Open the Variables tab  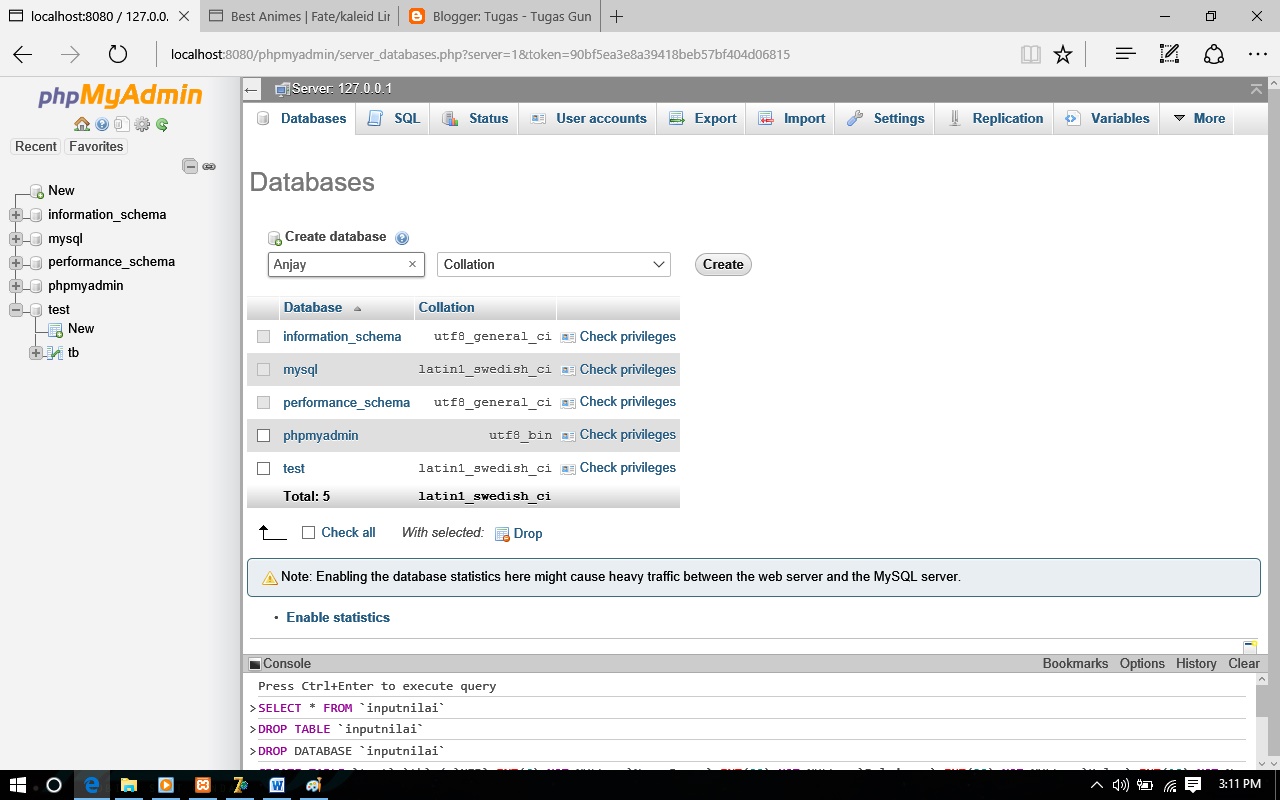tap(1107, 118)
